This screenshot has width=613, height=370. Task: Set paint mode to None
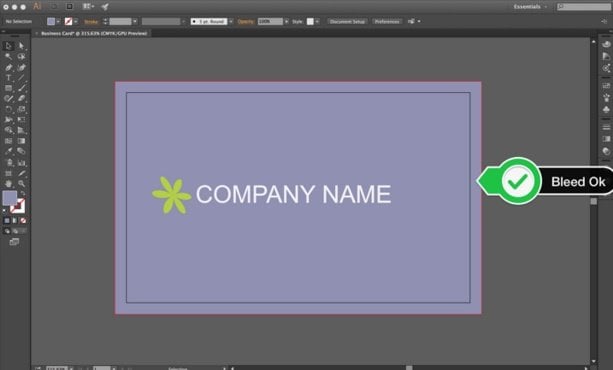23,221
